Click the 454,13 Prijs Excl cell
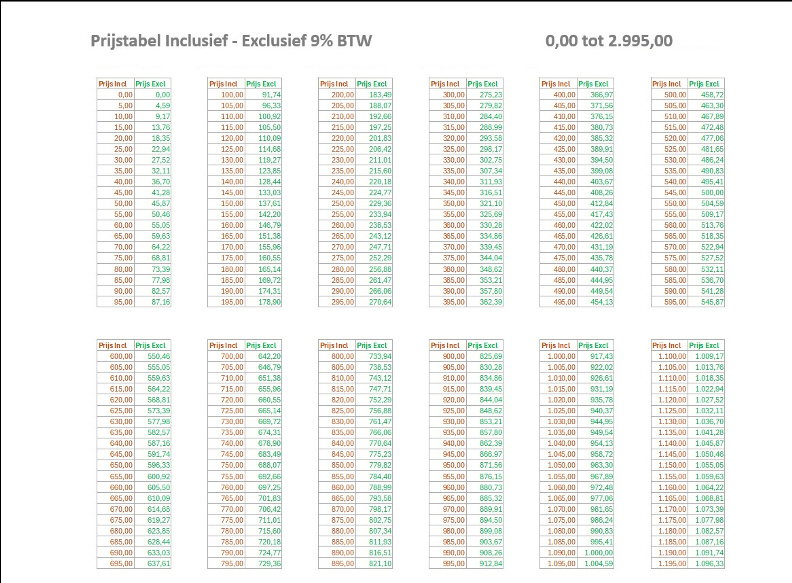Screen dimensions: 792x583 point(596,301)
